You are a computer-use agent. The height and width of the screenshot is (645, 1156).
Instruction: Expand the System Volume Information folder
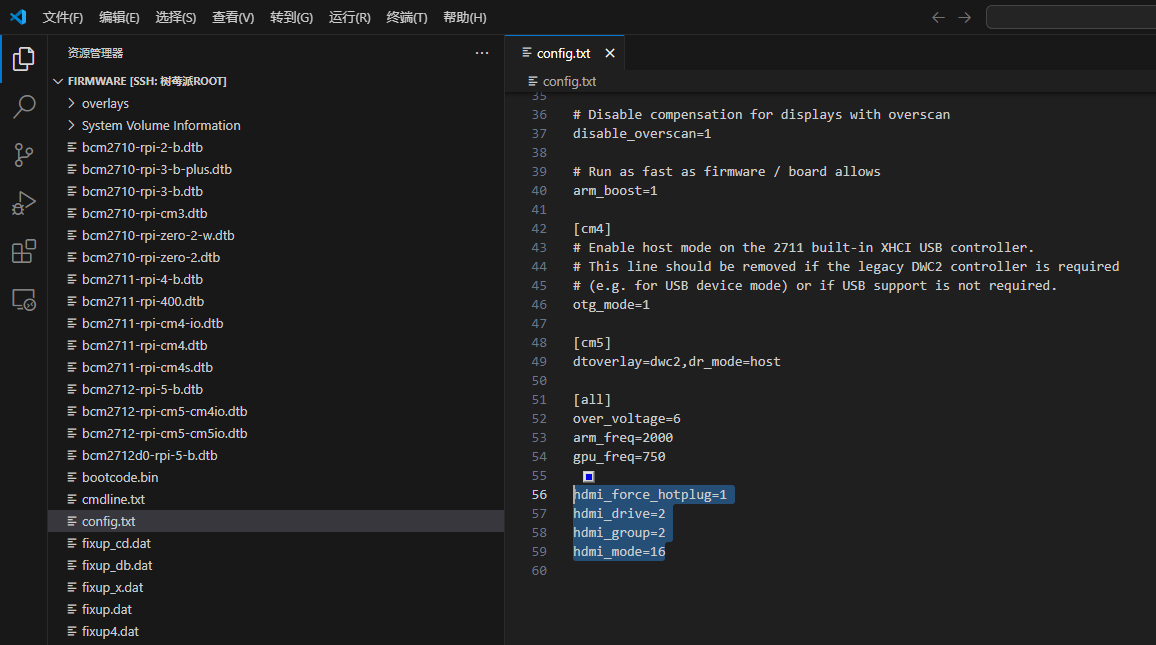[160, 125]
